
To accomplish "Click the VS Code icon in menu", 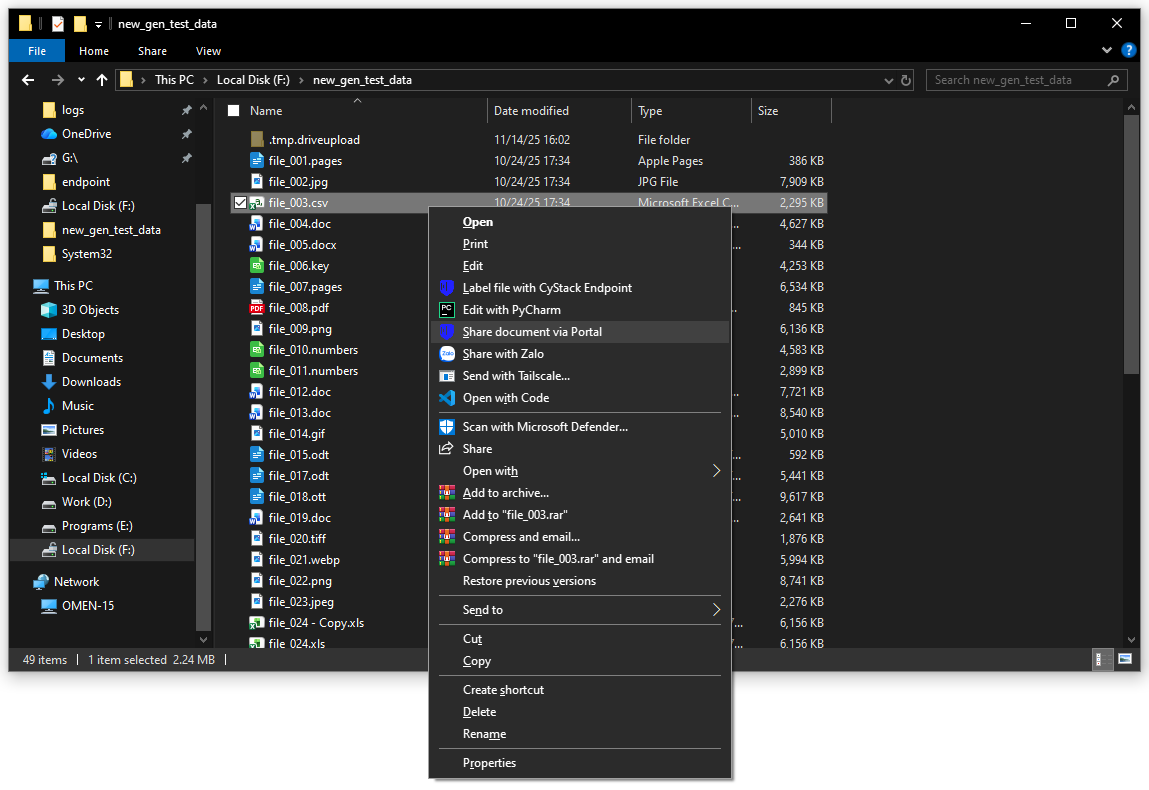I will tap(446, 398).
